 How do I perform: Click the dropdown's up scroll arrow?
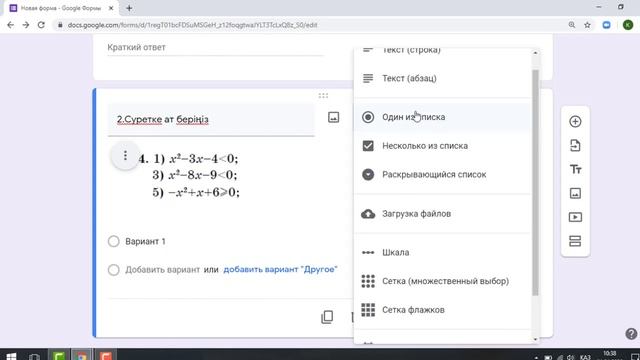(x=535, y=53)
